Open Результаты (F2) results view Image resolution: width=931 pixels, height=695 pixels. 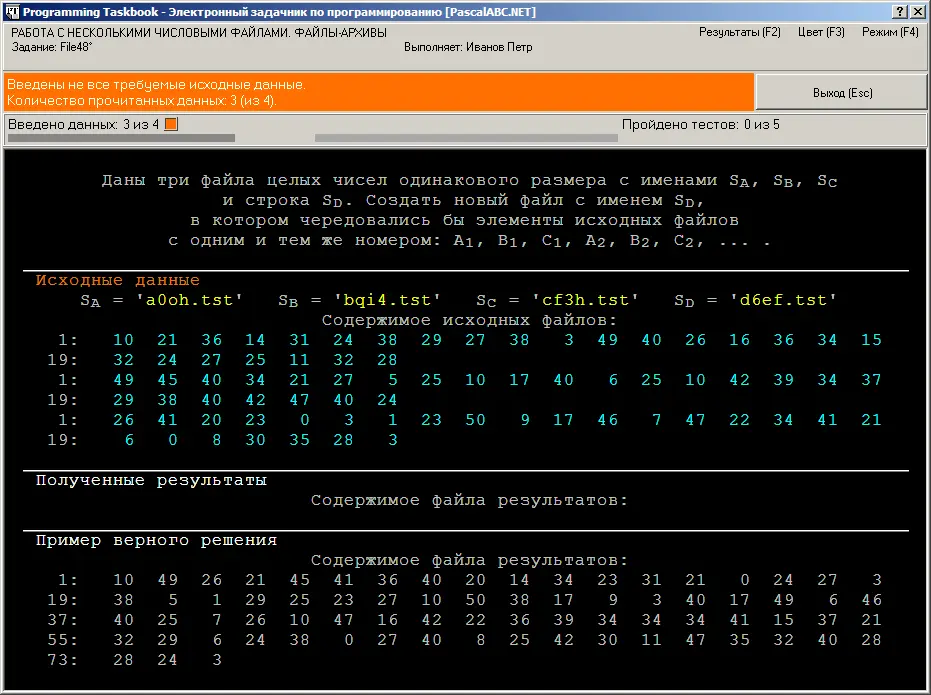739,32
